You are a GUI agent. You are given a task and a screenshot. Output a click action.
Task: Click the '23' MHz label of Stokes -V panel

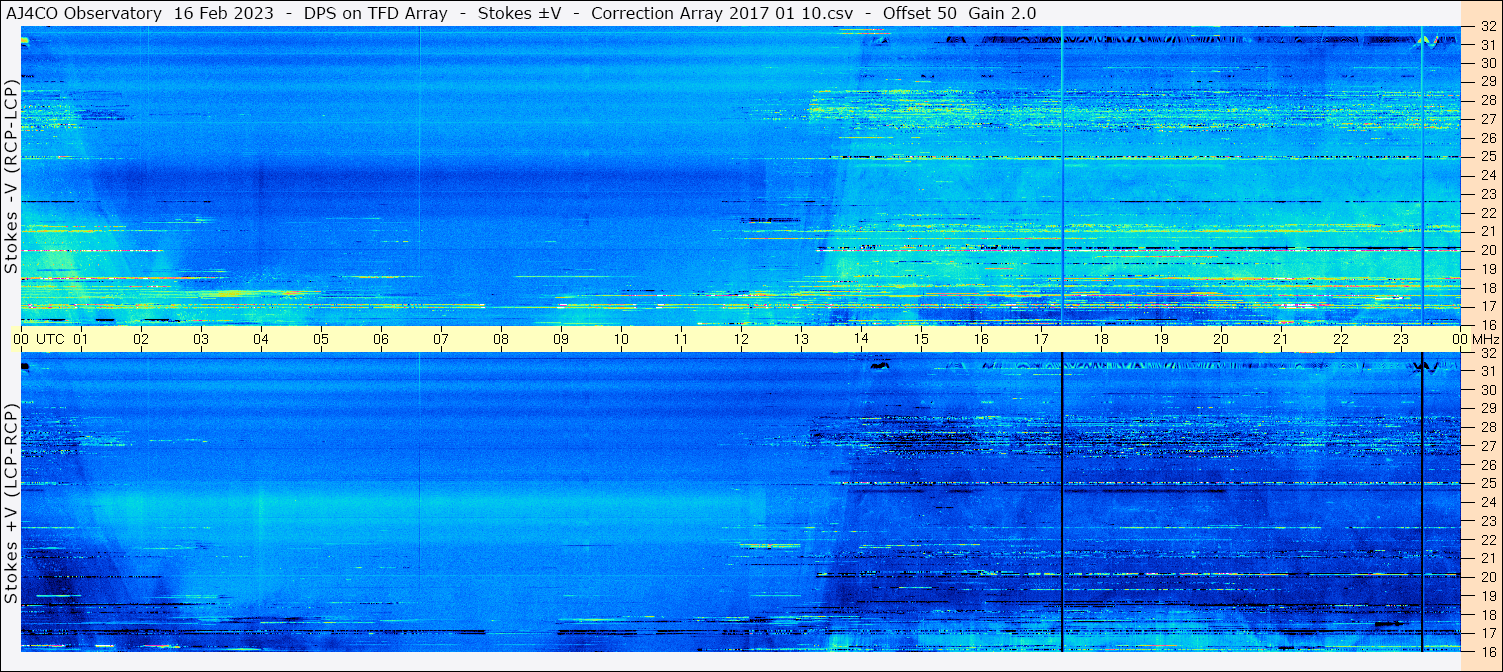pyautogui.click(x=1488, y=194)
